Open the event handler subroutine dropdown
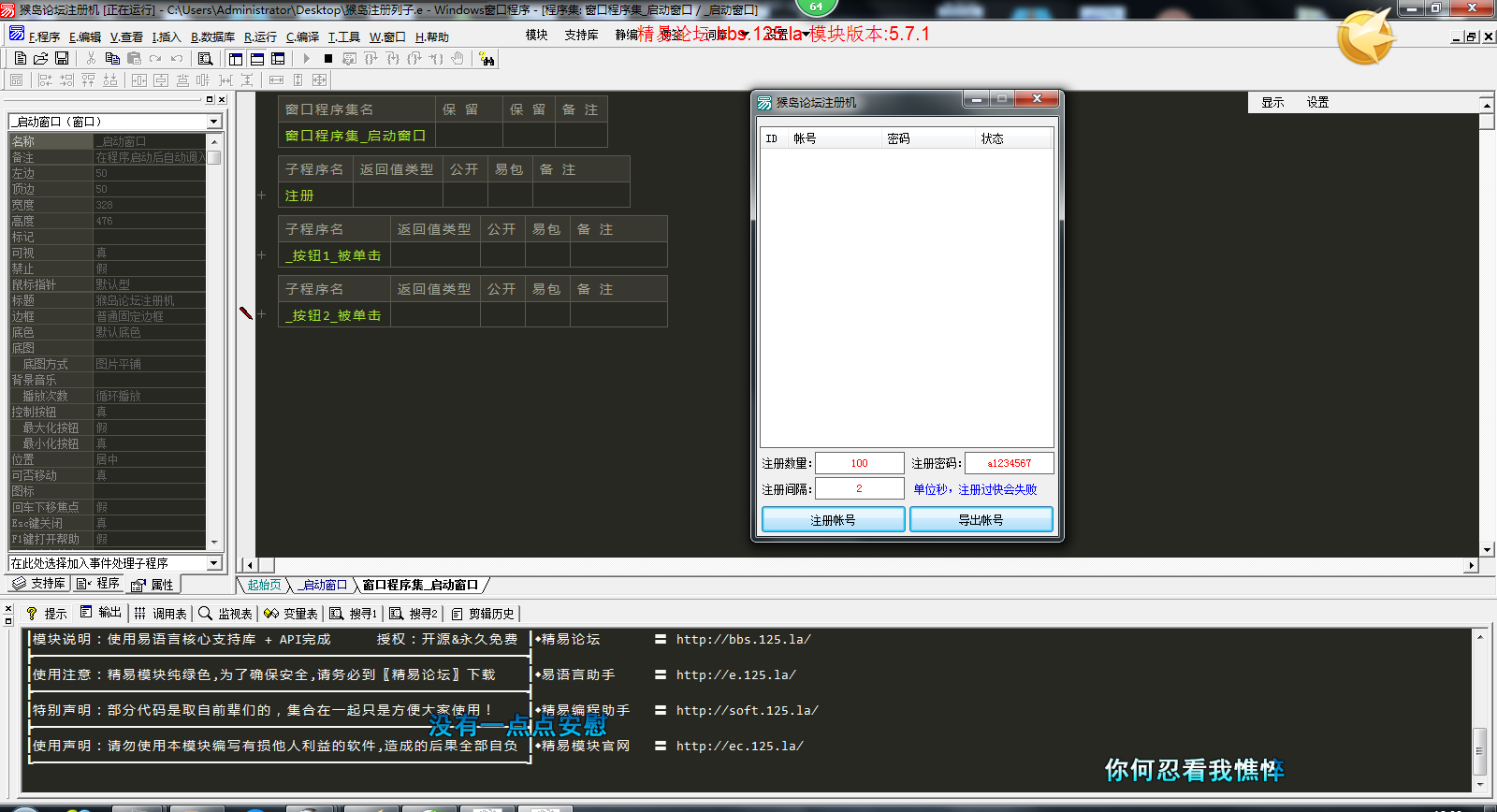1497x812 pixels. click(214, 563)
